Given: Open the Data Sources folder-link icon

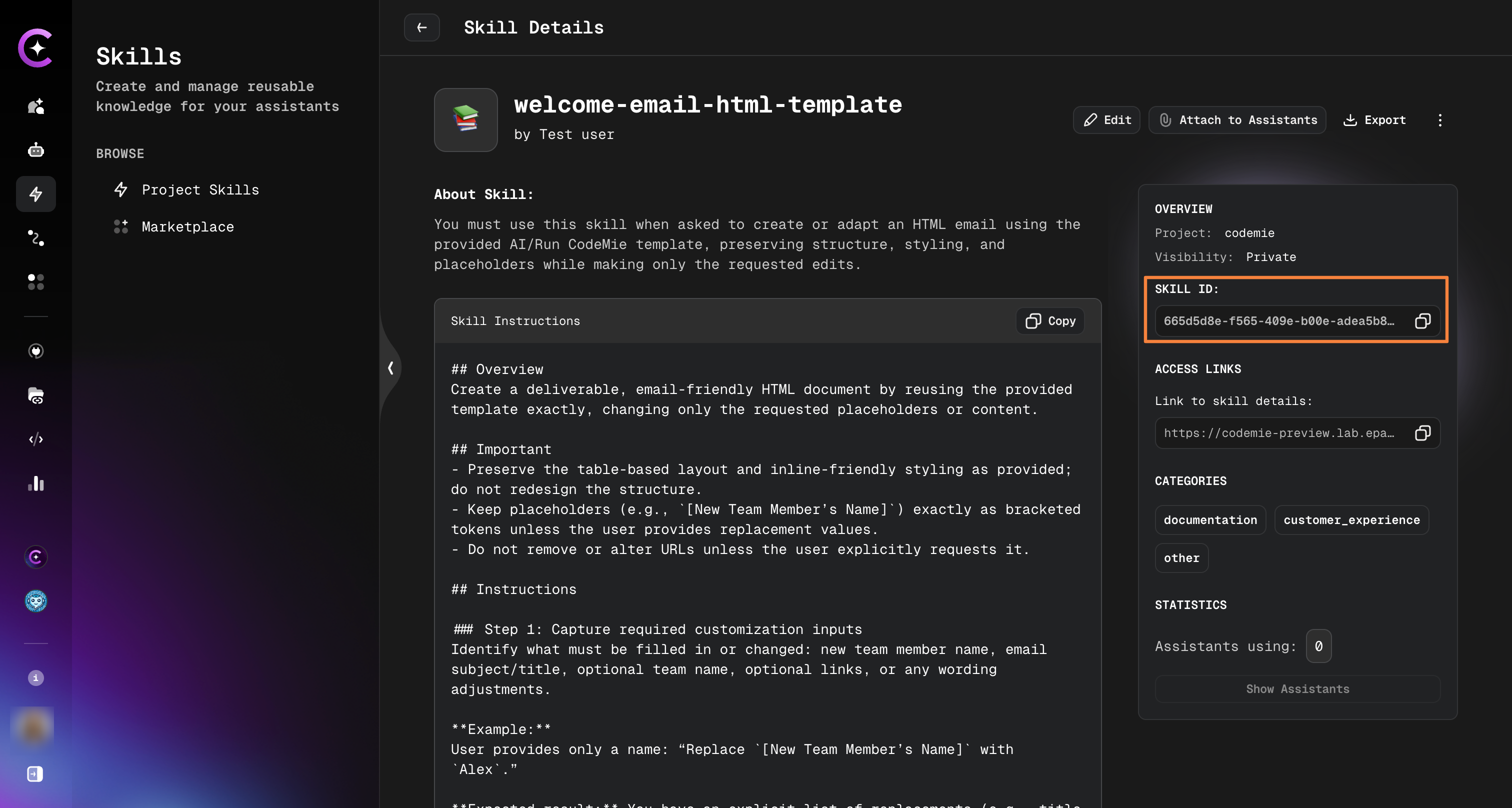Looking at the screenshot, I should click(36, 395).
